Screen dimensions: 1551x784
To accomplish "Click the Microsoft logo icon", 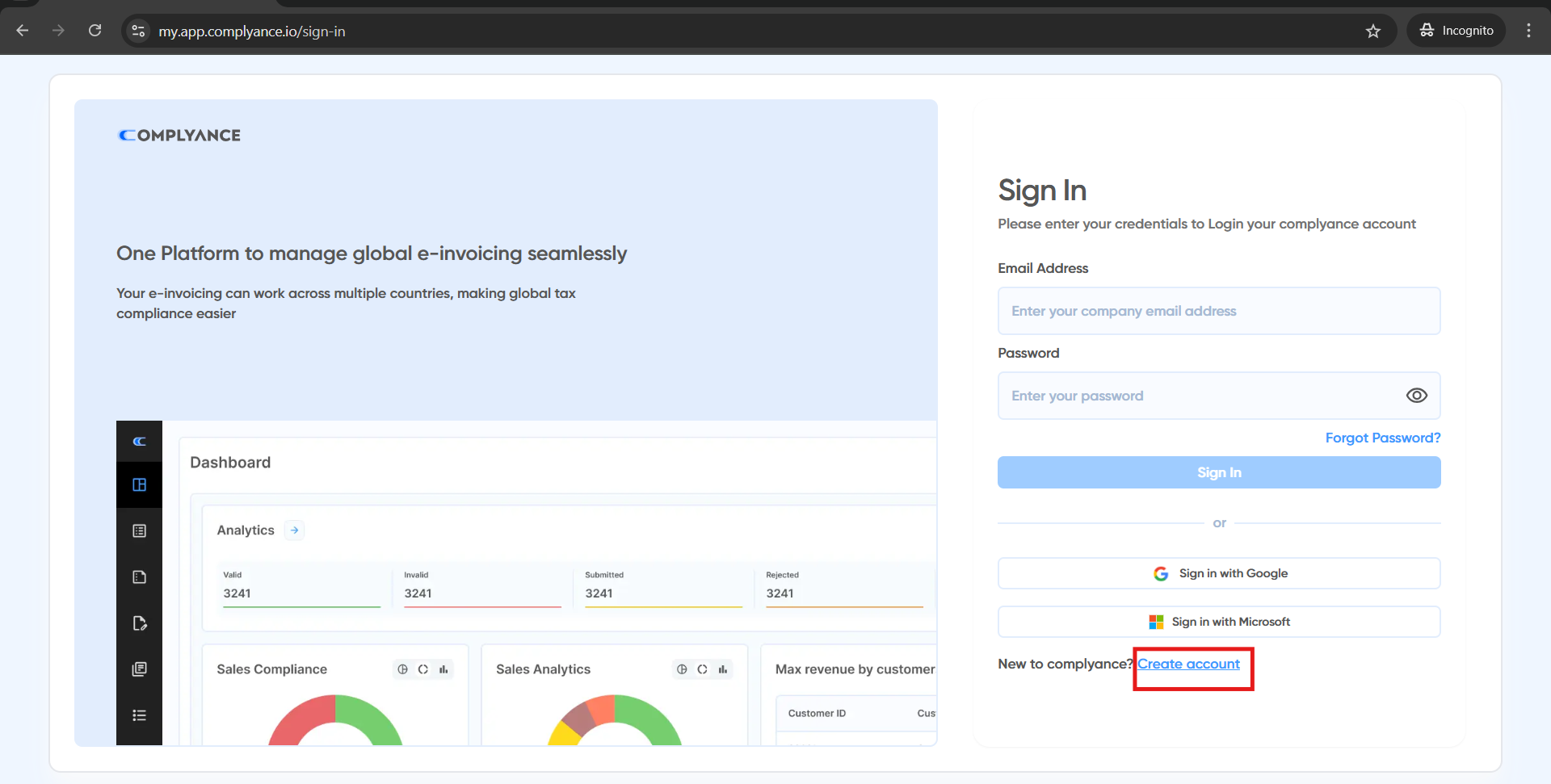I will [x=1156, y=622].
